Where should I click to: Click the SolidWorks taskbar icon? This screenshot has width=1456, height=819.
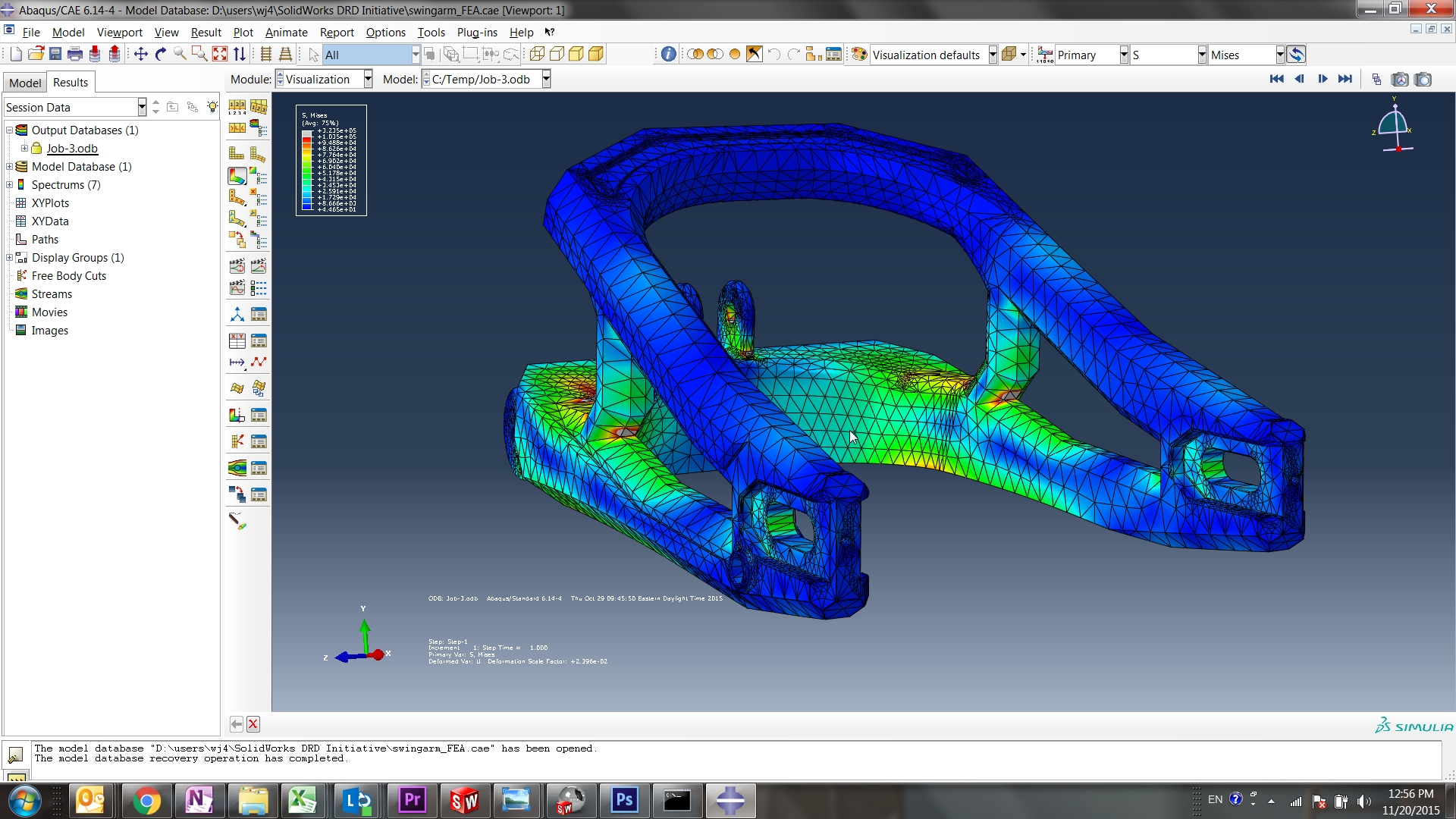point(464,800)
